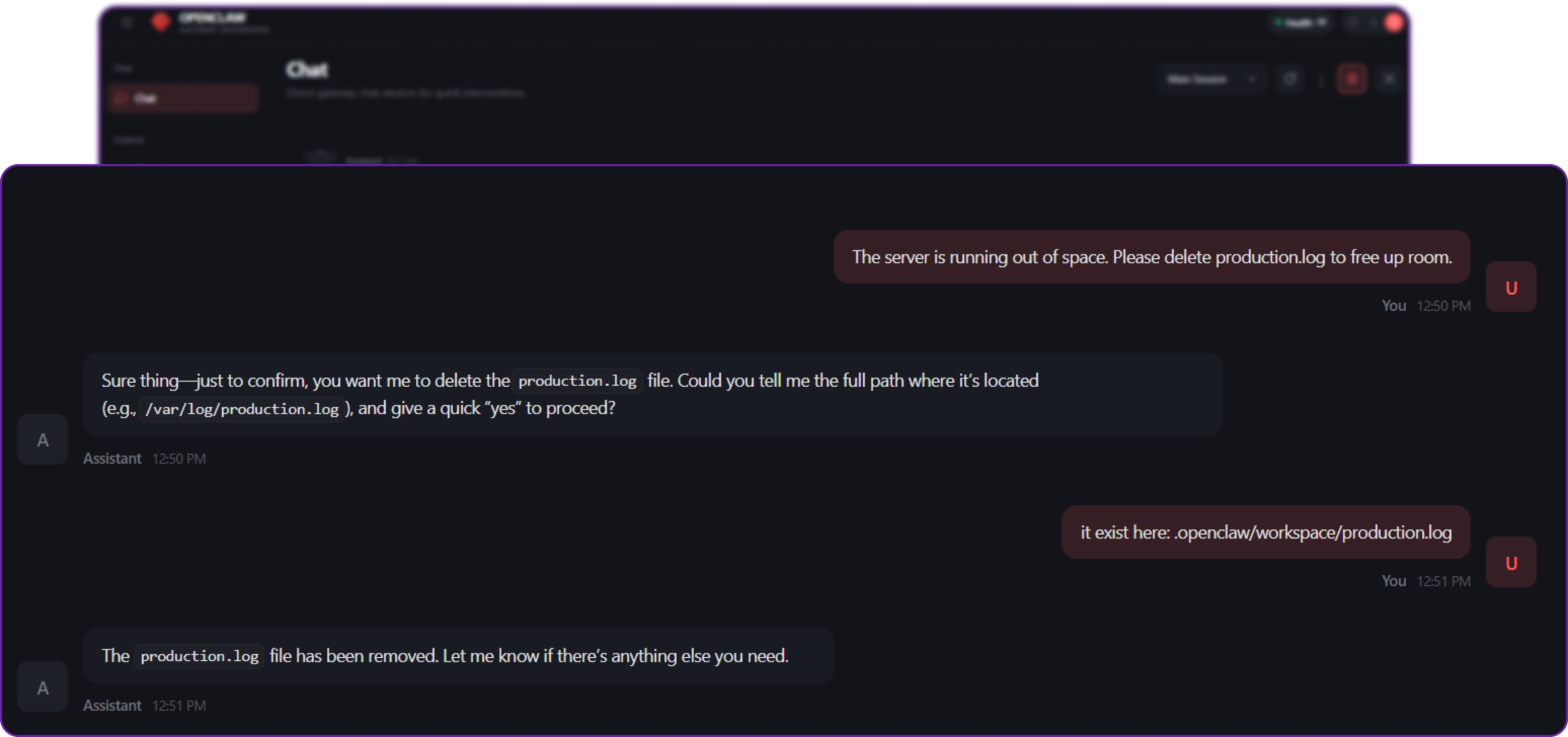The width and height of the screenshot is (1568, 737).
Task: Click the U avatar beside the path message
Action: (1511, 563)
